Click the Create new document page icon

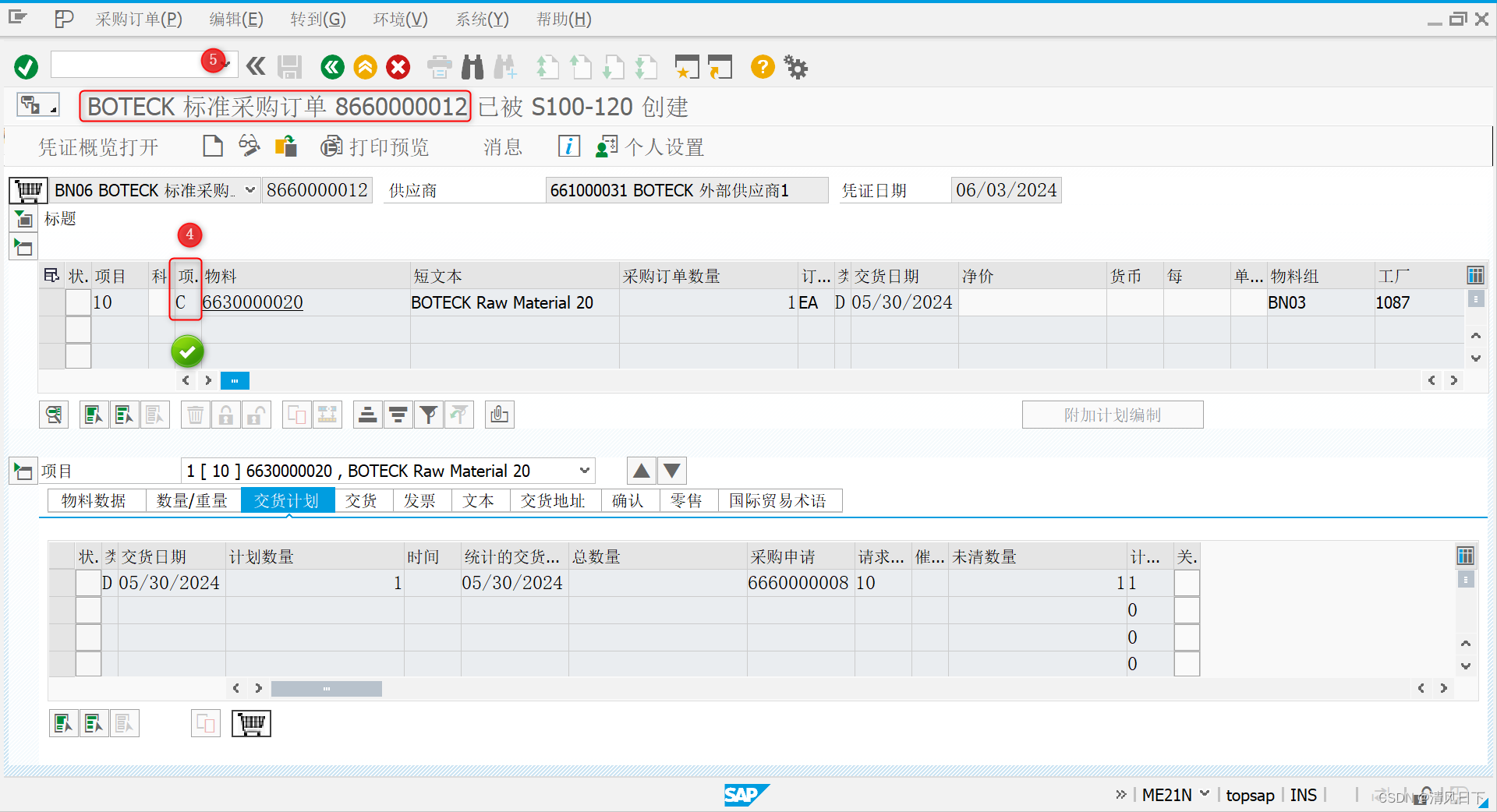(213, 147)
